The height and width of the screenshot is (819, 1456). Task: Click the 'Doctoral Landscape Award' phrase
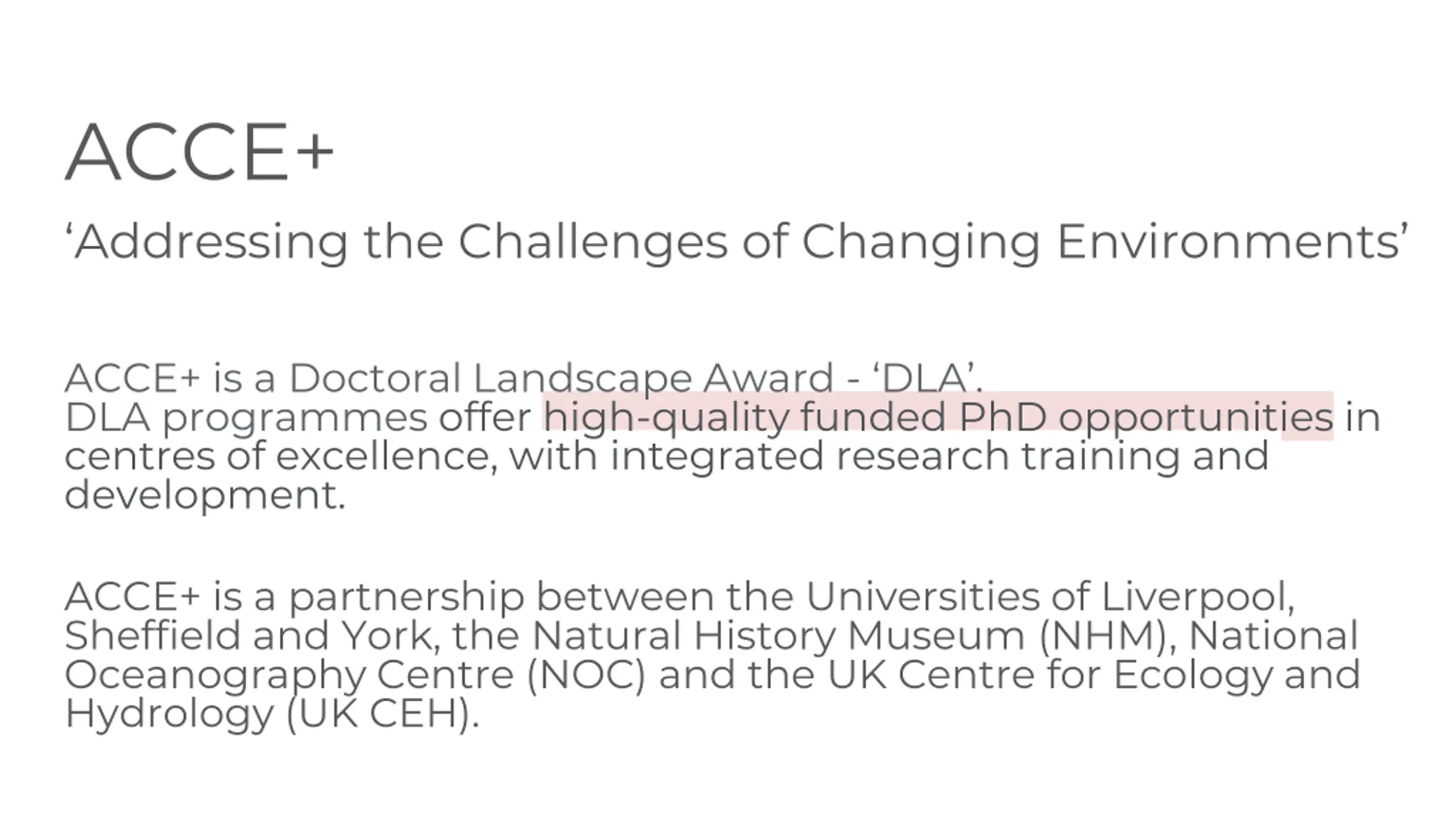tap(561, 378)
